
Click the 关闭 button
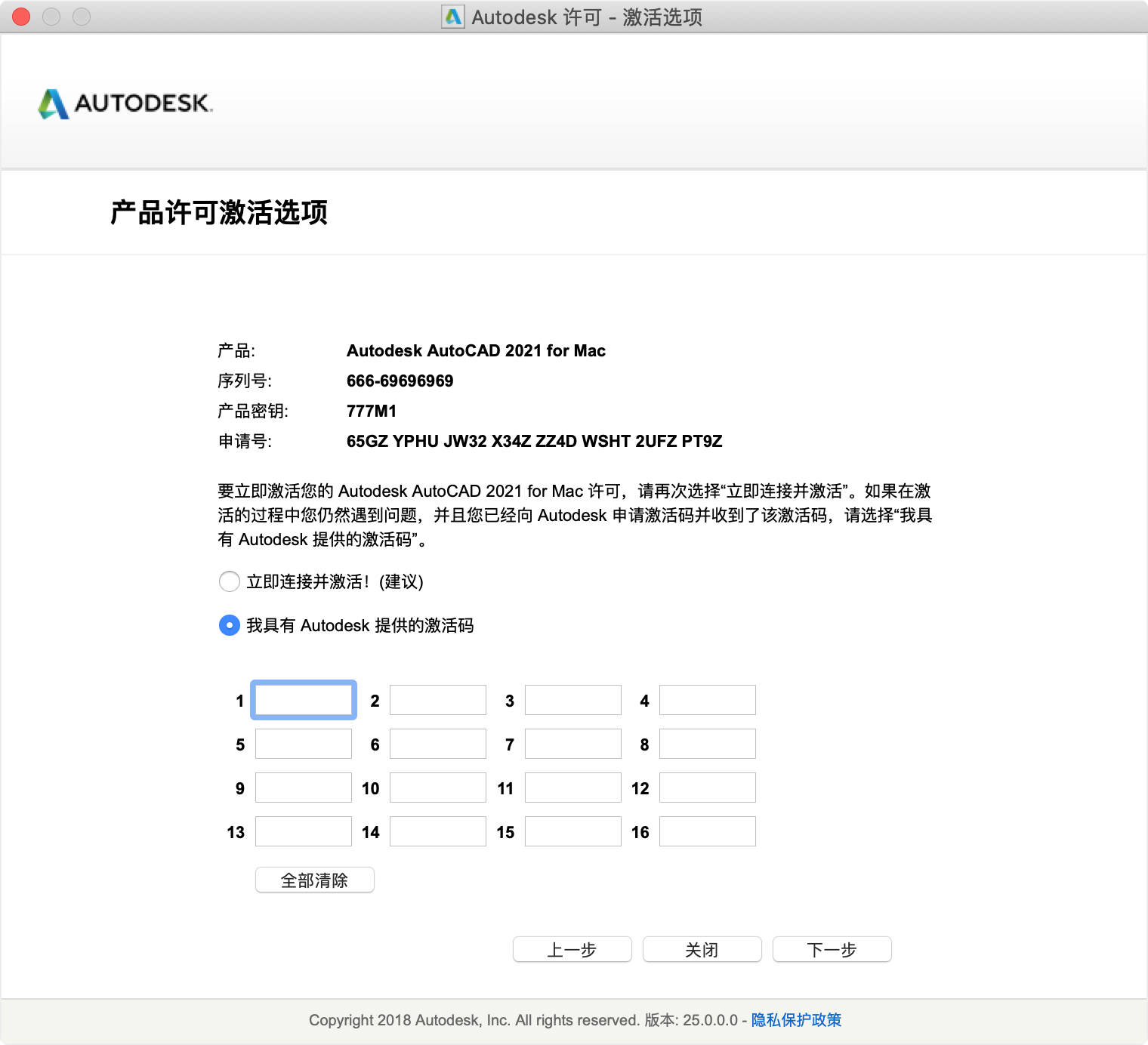pyautogui.click(x=702, y=949)
